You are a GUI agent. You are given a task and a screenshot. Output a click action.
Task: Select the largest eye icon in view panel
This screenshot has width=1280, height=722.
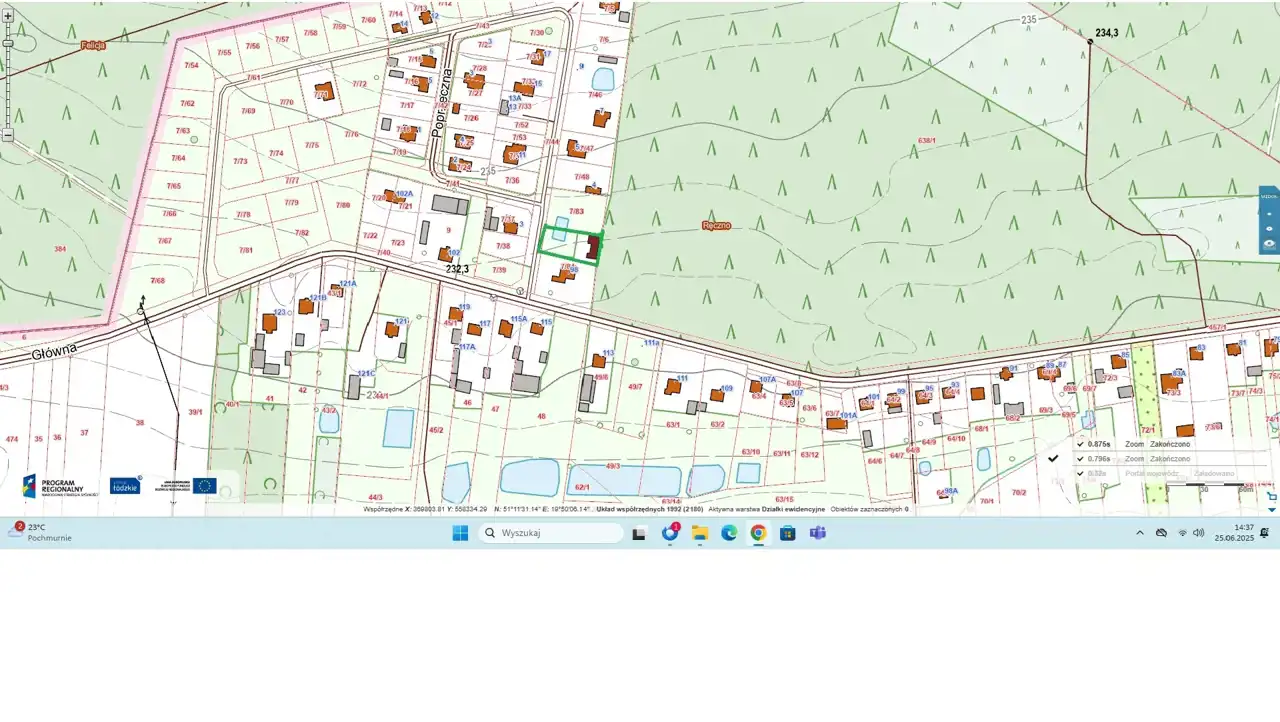(x=1269, y=244)
